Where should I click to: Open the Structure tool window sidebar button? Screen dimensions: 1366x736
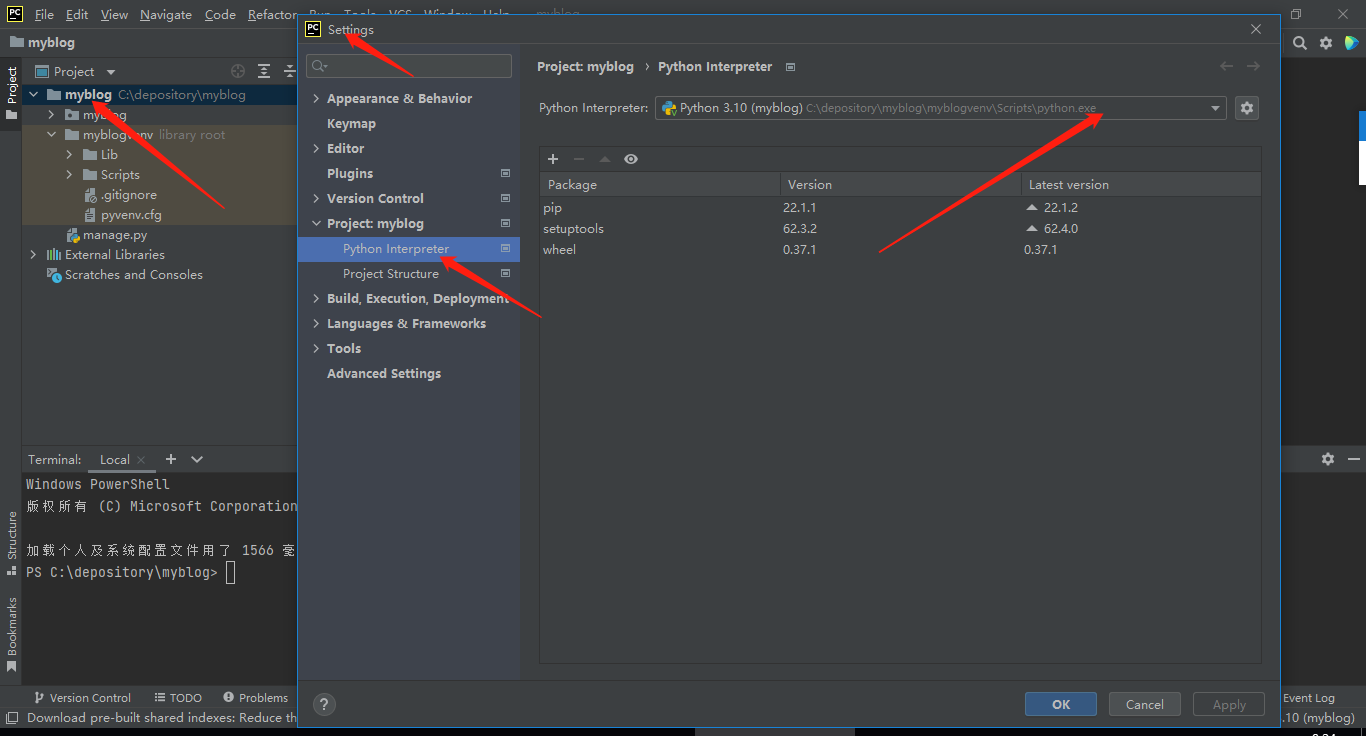[x=11, y=543]
